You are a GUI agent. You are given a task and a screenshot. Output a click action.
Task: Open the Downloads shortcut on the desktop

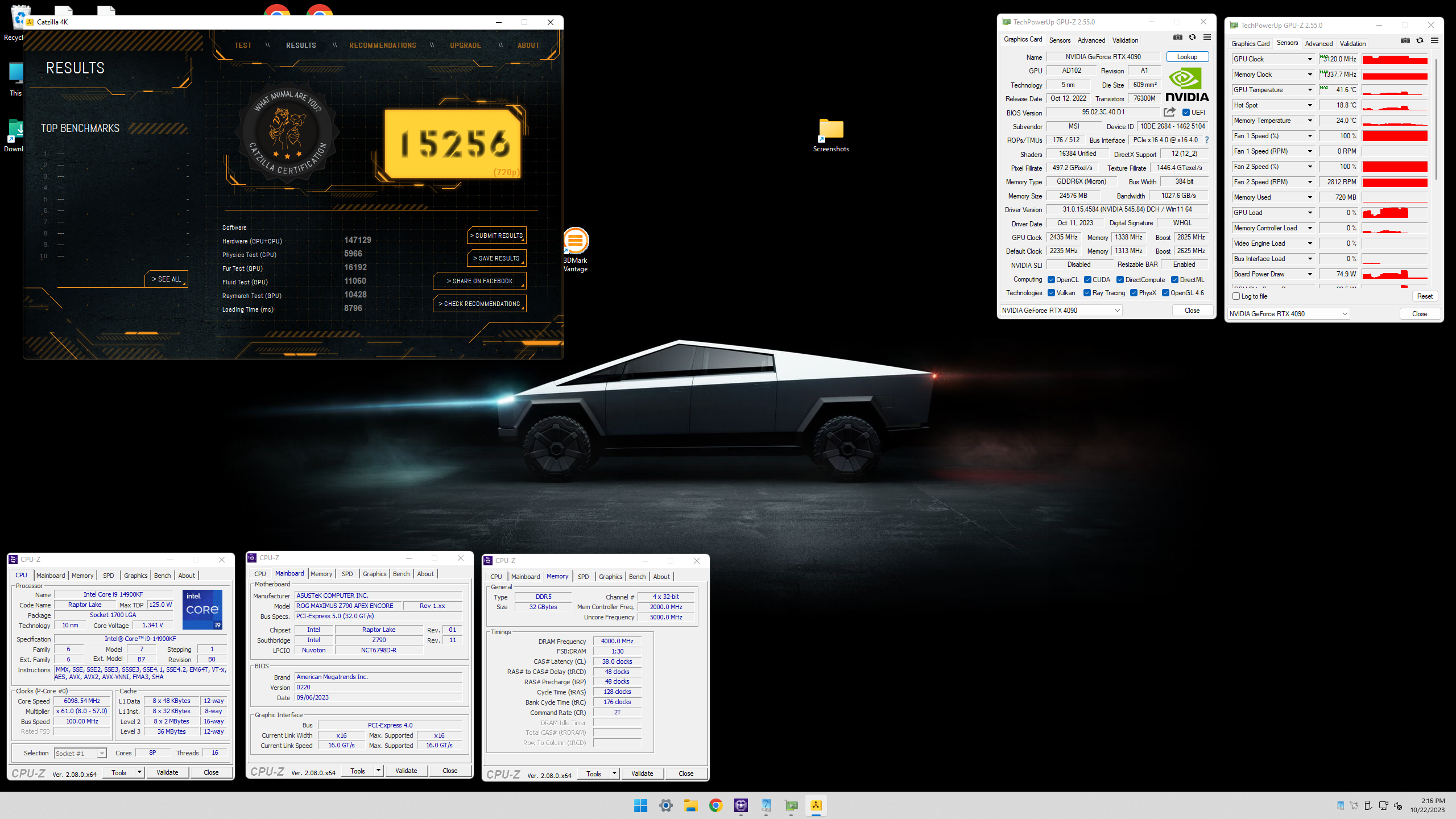(x=14, y=135)
